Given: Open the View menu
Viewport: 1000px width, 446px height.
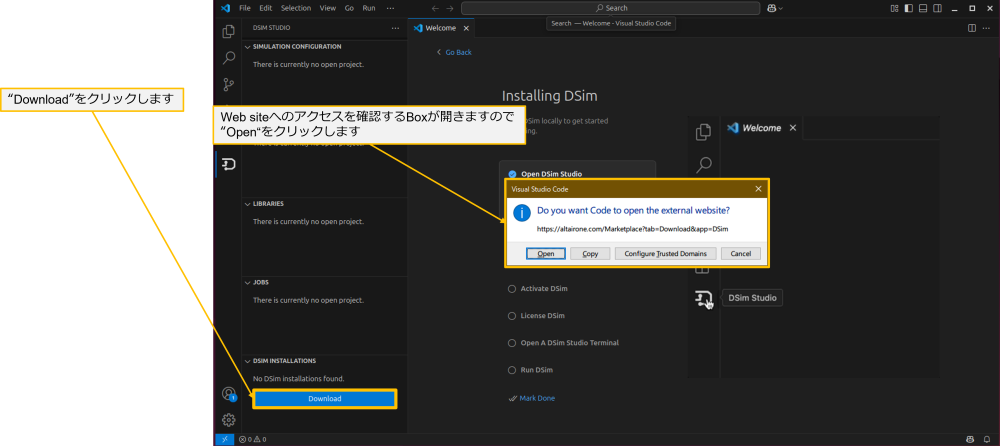Looking at the screenshot, I should (x=328, y=8).
